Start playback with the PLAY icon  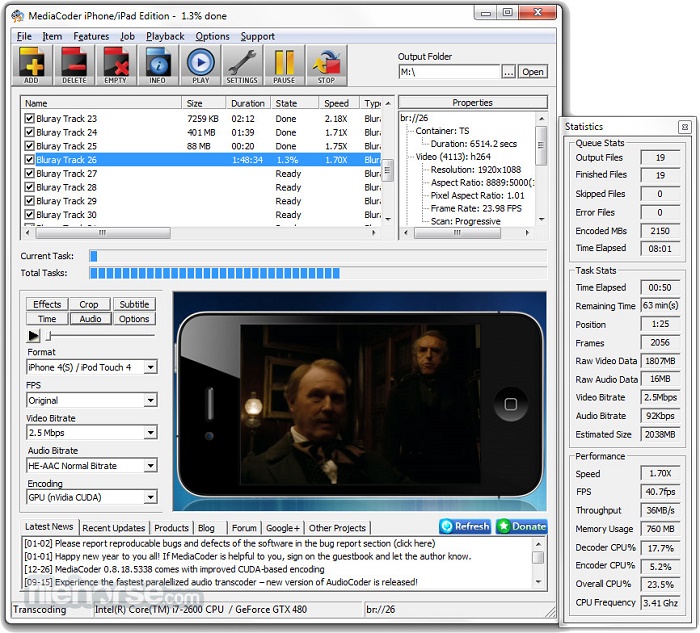(x=201, y=66)
